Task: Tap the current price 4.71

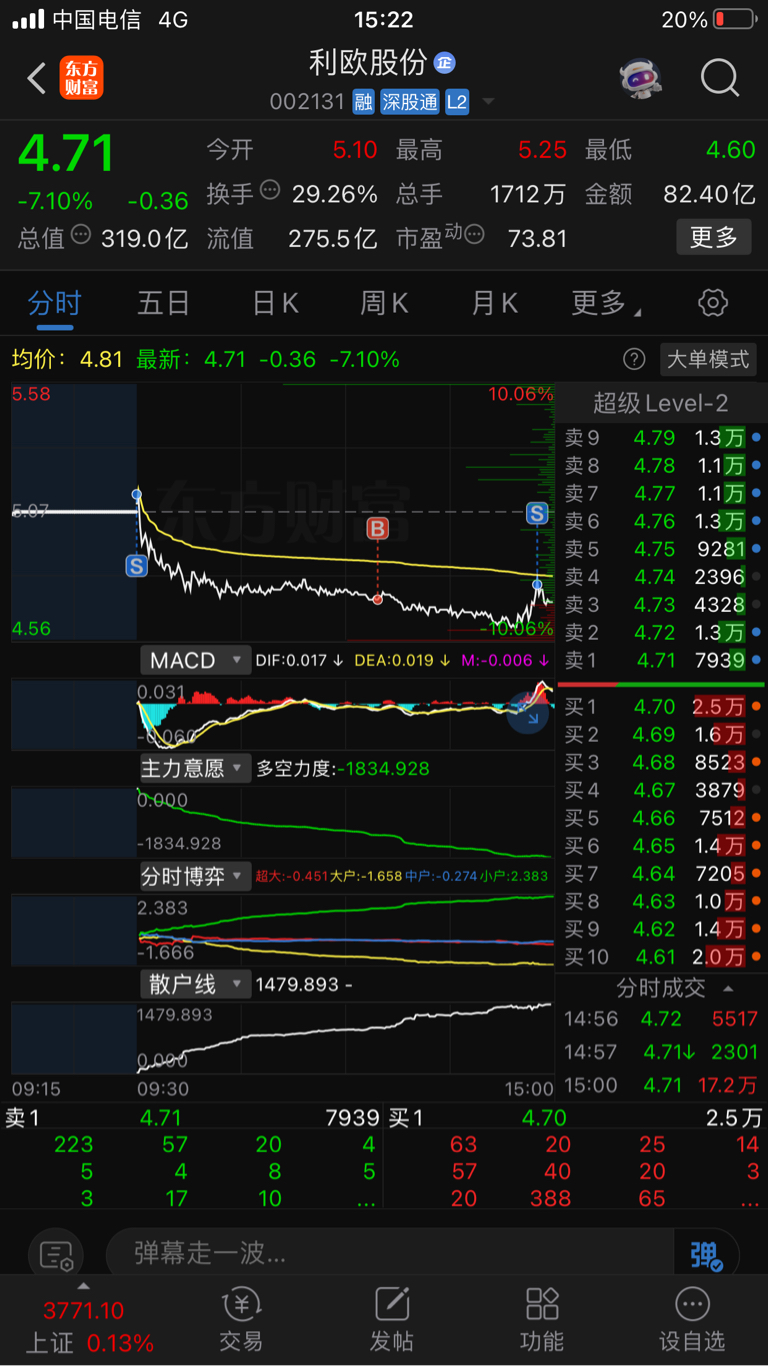Action: [66, 153]
